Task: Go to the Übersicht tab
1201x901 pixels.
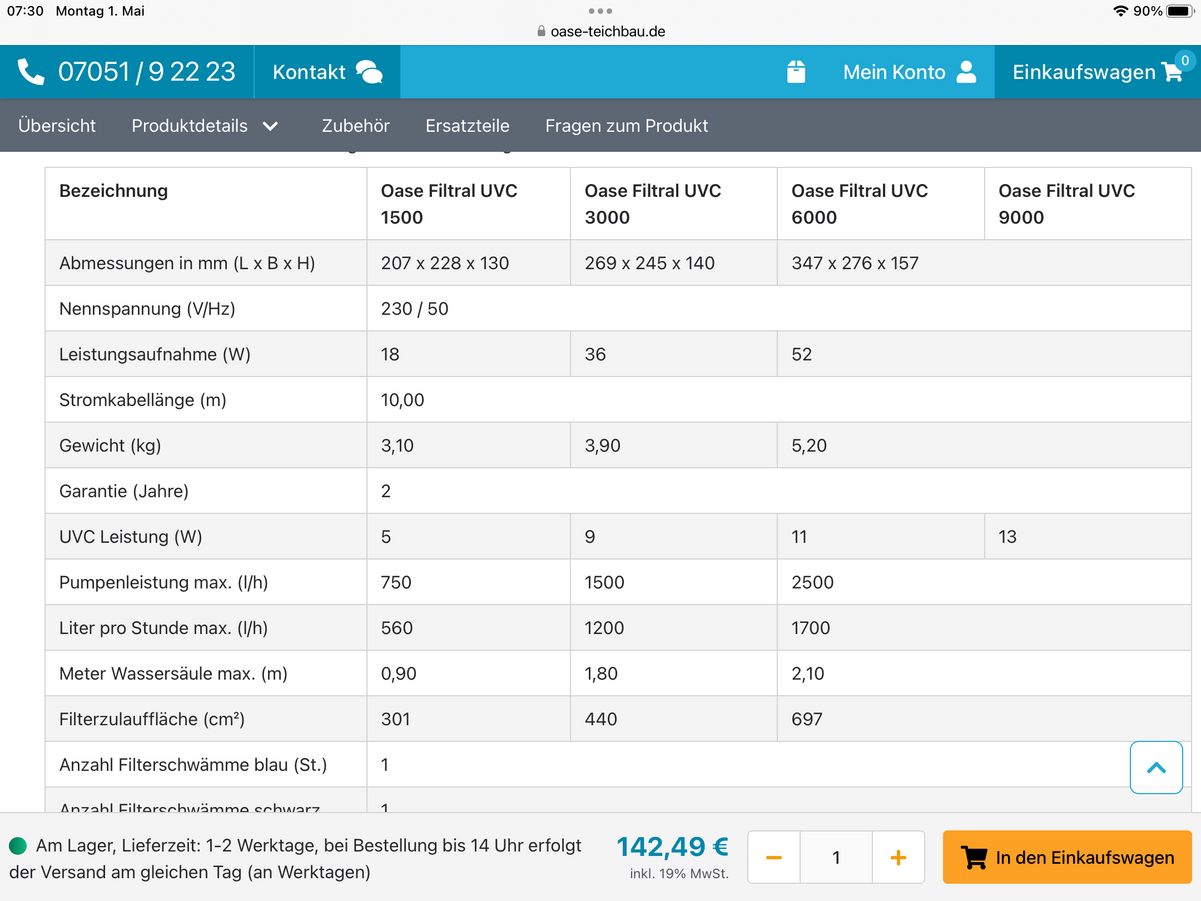Action: [57, 126]
